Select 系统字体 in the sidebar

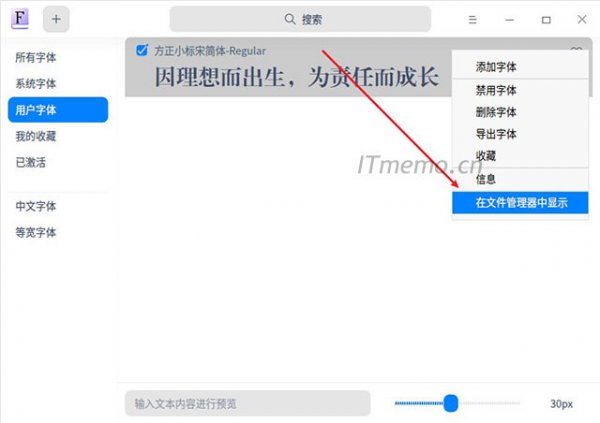click(x=58, y=83)
